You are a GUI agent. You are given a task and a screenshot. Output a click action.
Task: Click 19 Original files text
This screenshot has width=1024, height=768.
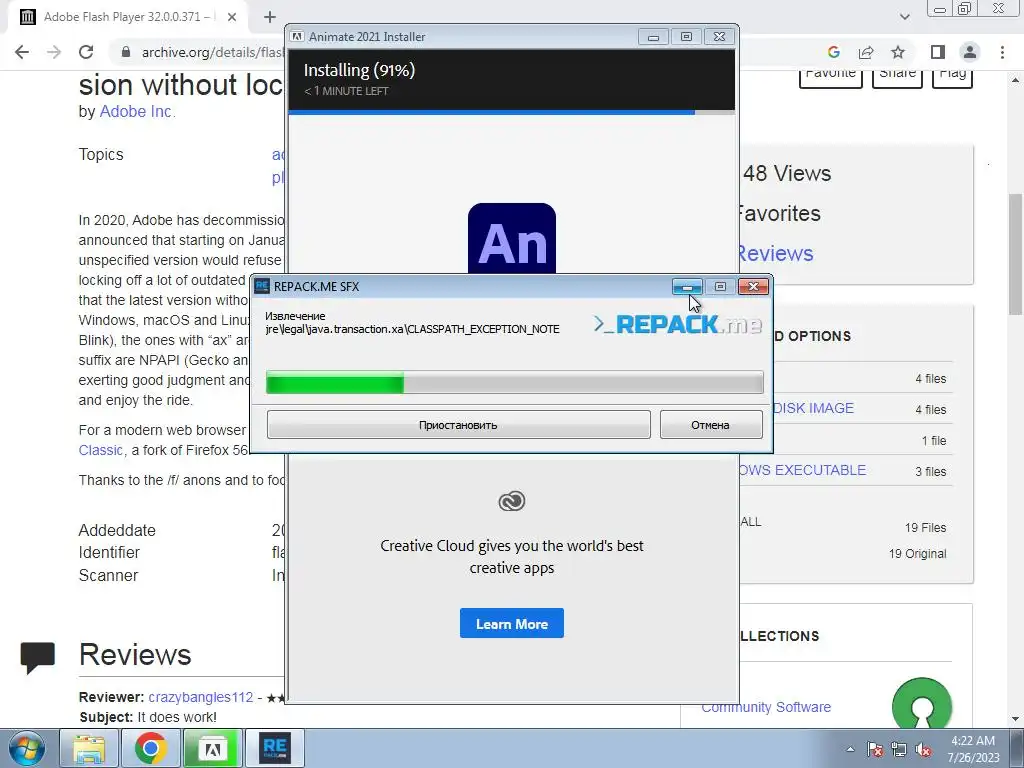click(918, 554)
